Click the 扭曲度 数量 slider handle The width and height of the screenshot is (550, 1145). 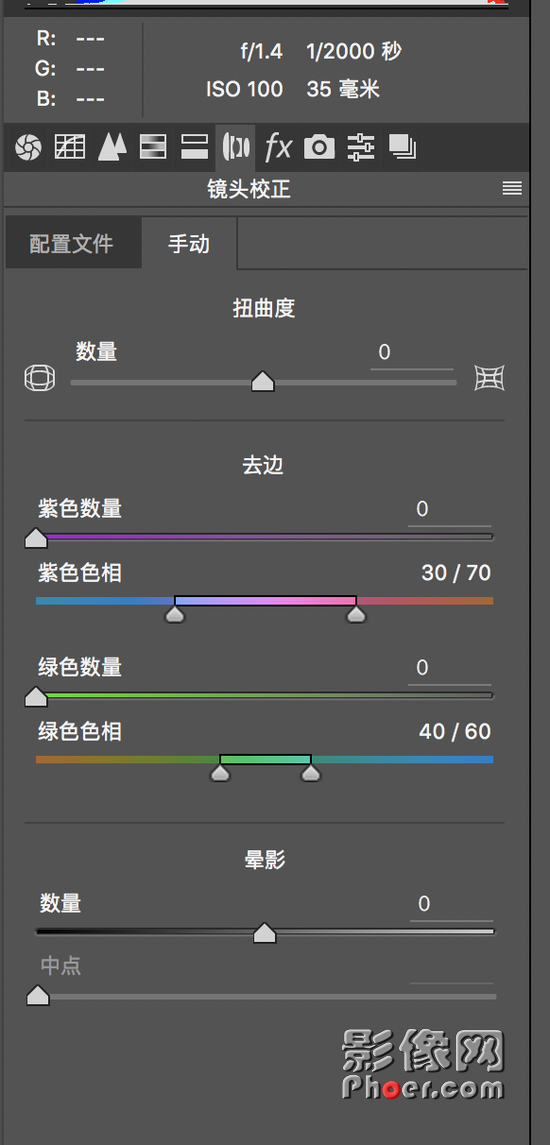tap(263, 381)
